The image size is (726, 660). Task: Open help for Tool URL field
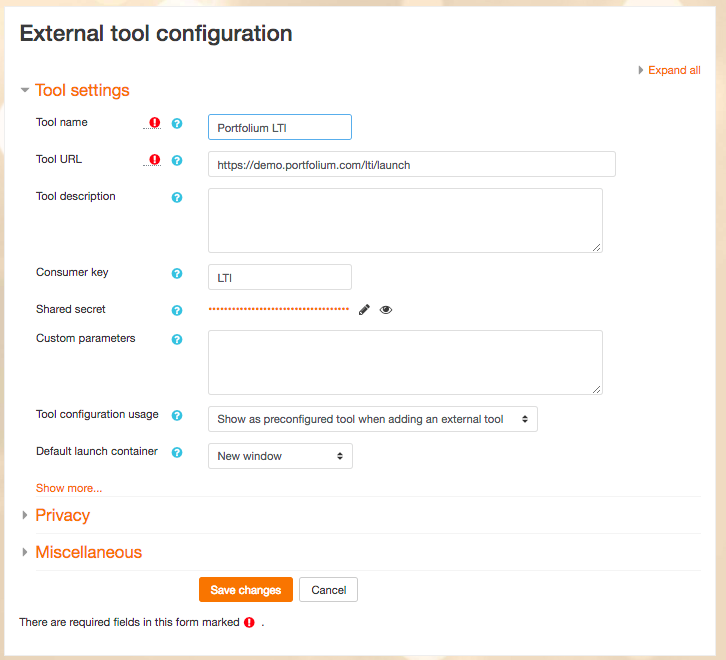click(x=177, y=160)
